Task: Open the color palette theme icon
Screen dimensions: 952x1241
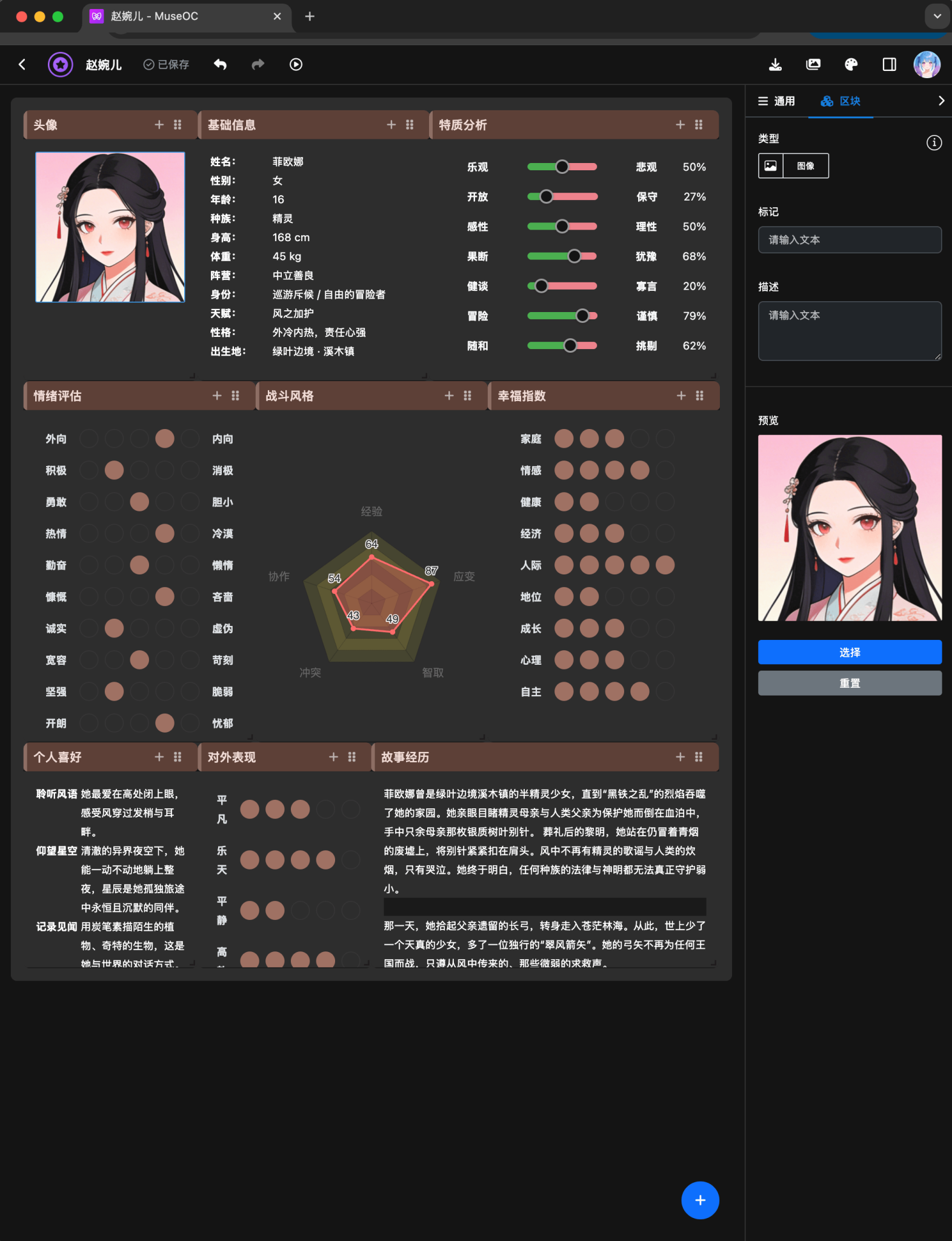Action: tap(851, 64)
